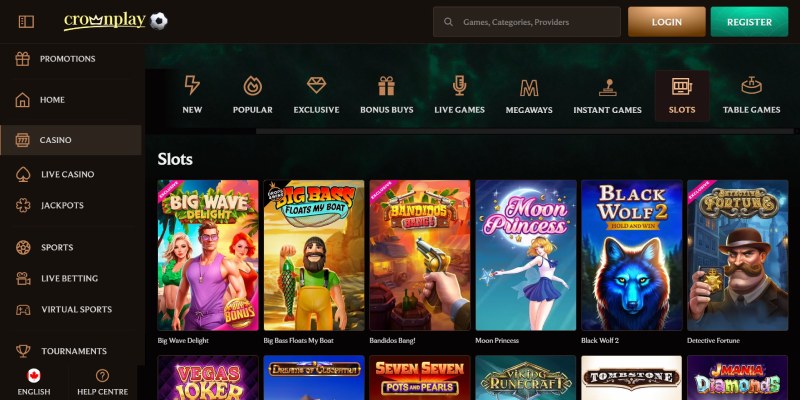Switch to the EXCLUSIVE category tab

(316, 110)
